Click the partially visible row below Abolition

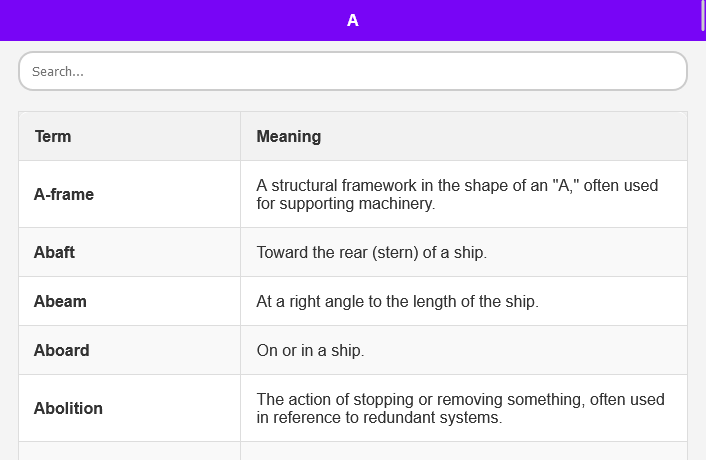coord(352,451)
